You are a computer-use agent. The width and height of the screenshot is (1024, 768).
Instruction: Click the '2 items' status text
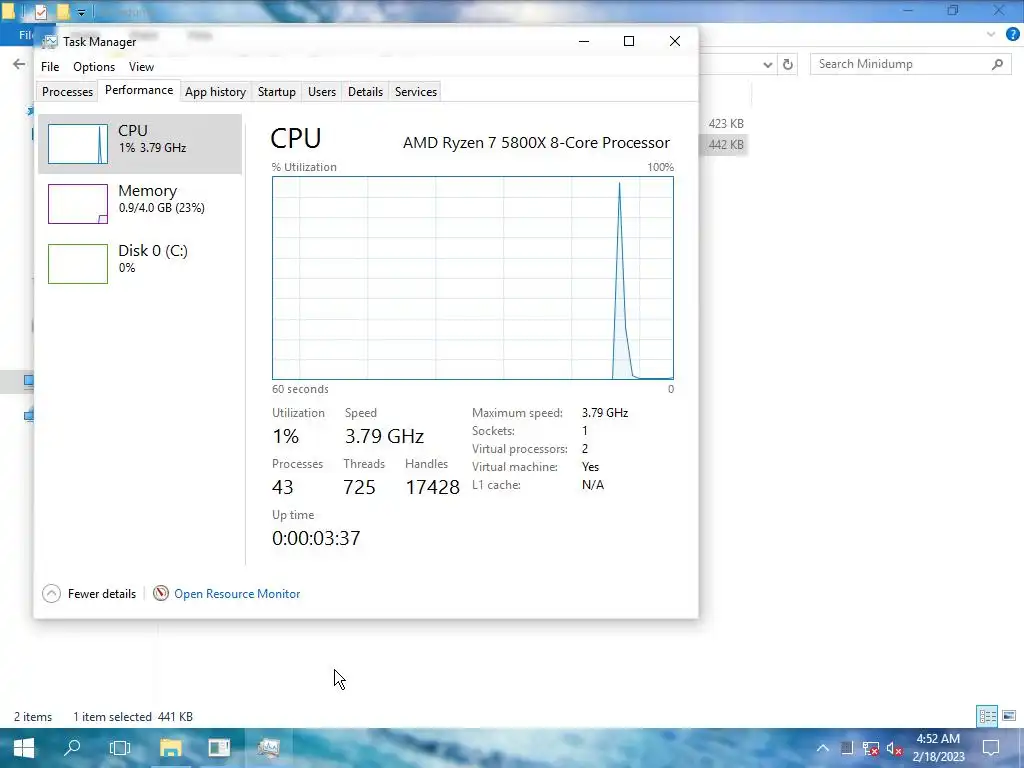coord(33,716)
